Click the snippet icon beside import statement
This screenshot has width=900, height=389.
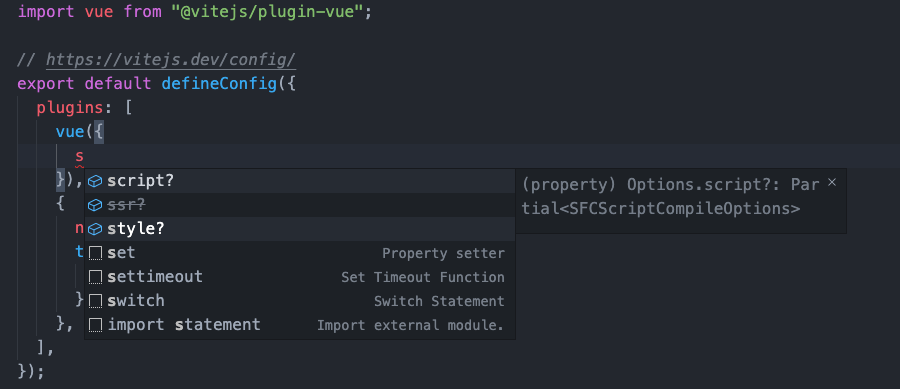95,325
